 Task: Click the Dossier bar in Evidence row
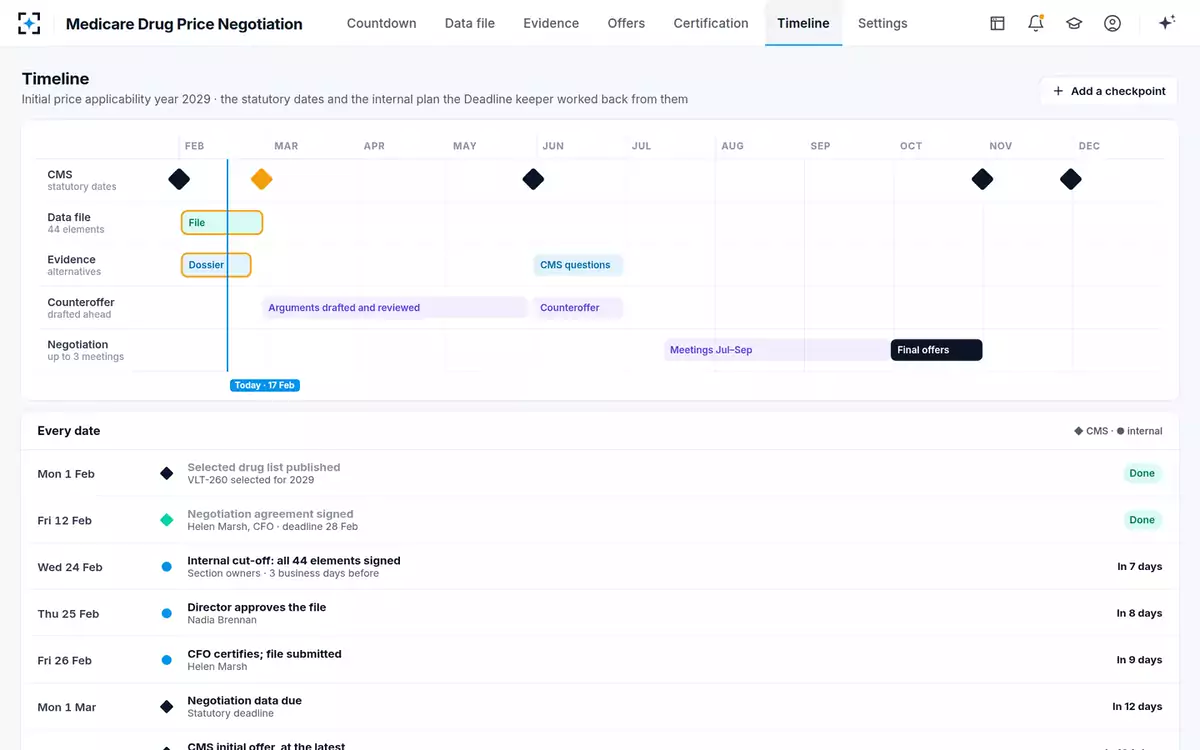point(216,265)
